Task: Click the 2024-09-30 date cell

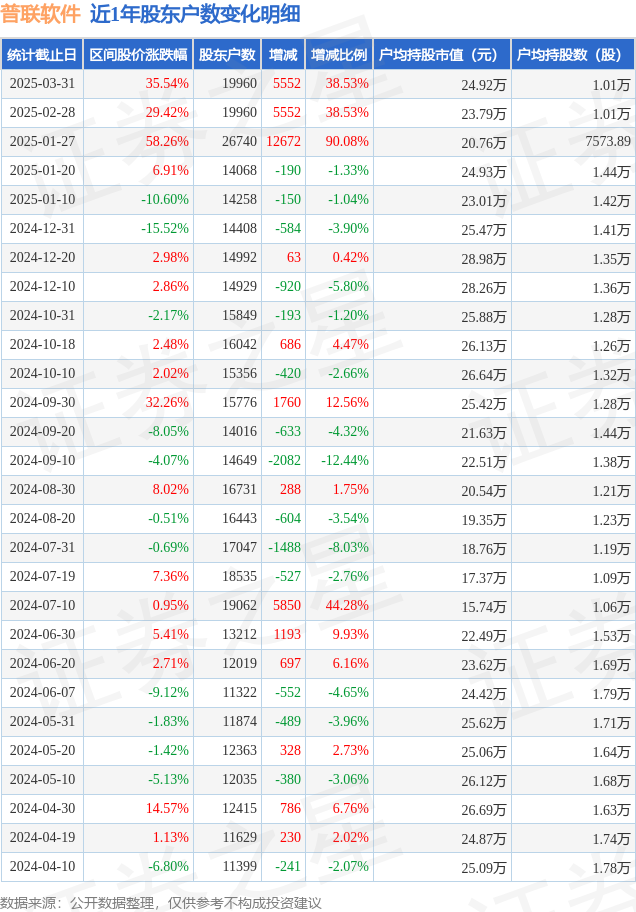Action: 42,402
